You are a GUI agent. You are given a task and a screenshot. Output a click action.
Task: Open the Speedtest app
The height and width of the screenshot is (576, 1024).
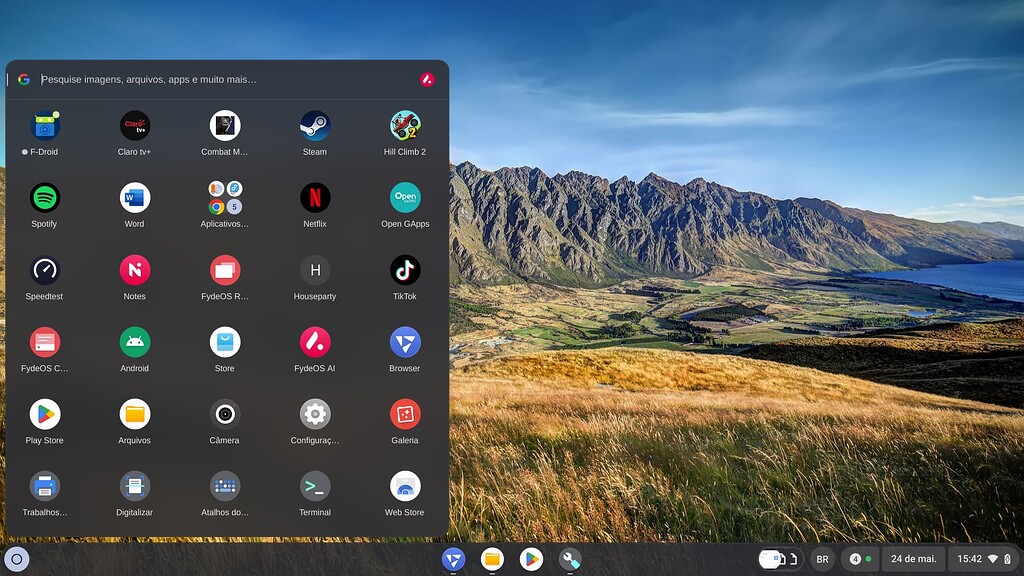(44, 270)
